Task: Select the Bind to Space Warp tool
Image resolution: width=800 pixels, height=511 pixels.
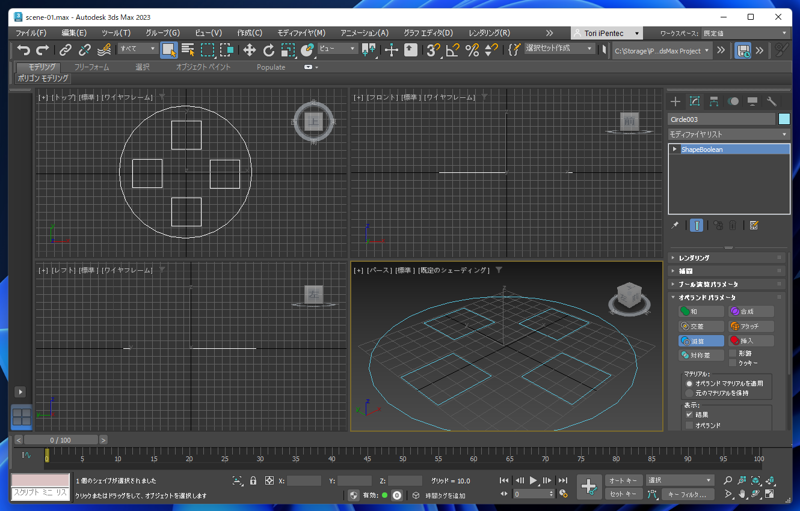Action: click(104, 50)
